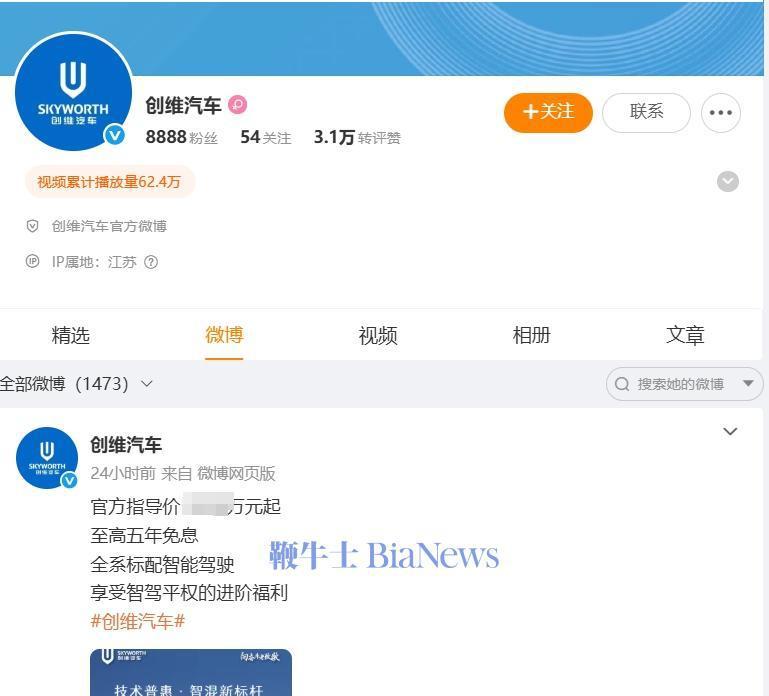The height and width of the screenshot is (696, 769).
Task: Open the search box dropdown arrow
Action: point(748,384)
